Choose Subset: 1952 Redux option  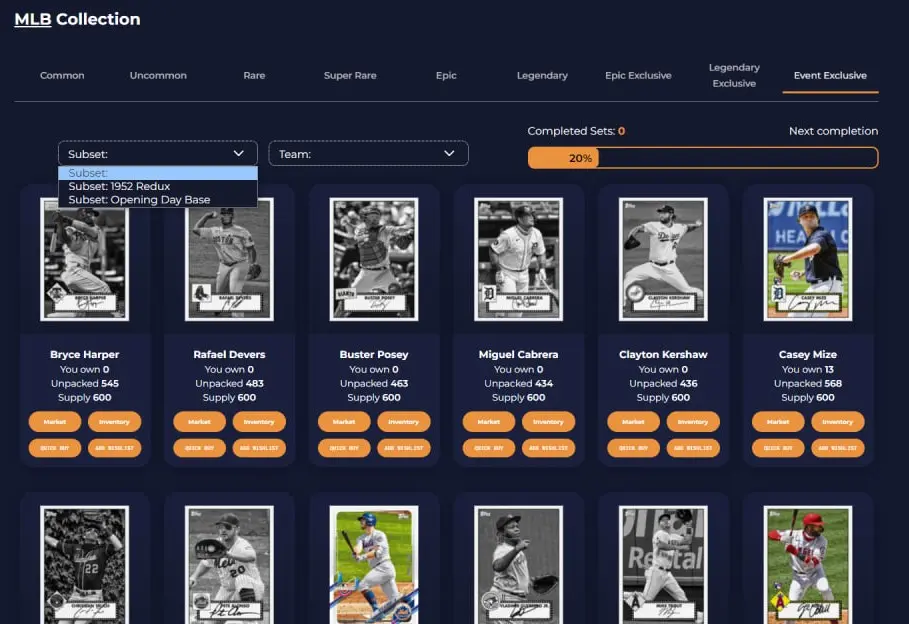[x=158, y=186]
